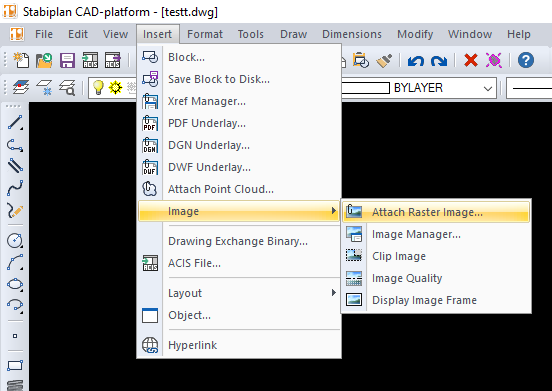Select the Spline tool
Viewport: 552px width, 391px height.
pos(15,188)
